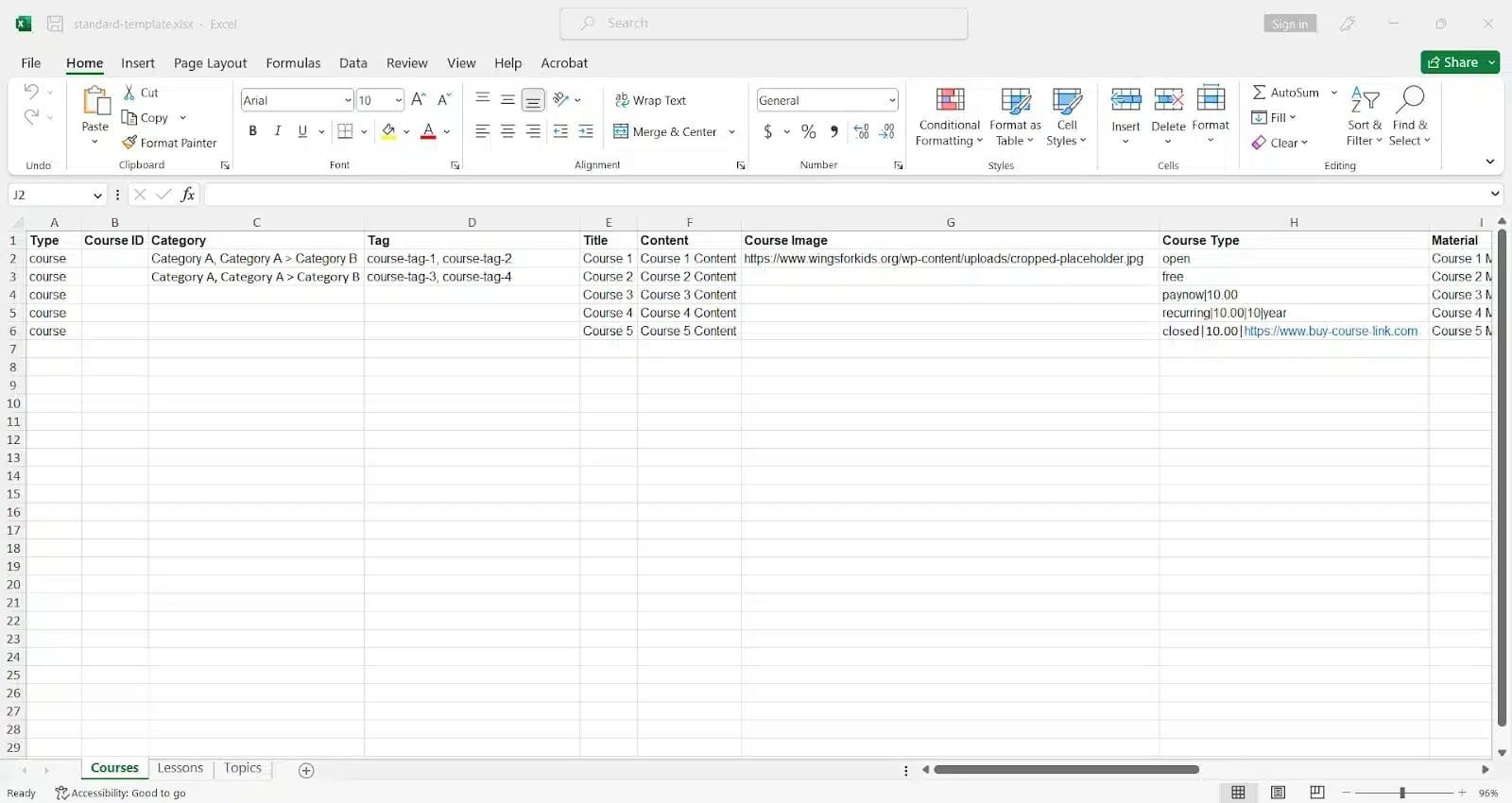Switch to Page Break Preview icon
Image resolution: width=1512 pixels, height=803 pixels.
click(x=1317, y=792)
